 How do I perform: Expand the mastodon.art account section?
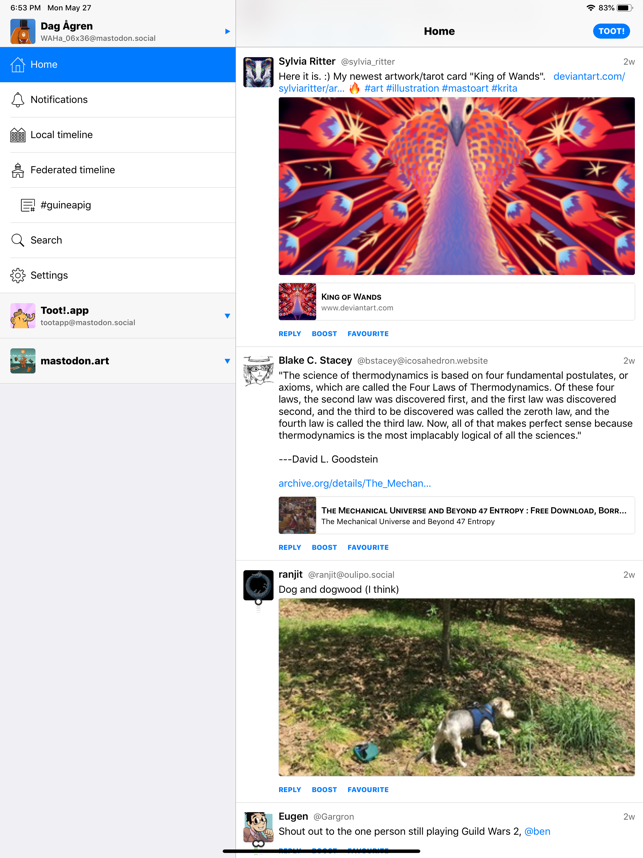pyautogui.click(x=227, y=361)
